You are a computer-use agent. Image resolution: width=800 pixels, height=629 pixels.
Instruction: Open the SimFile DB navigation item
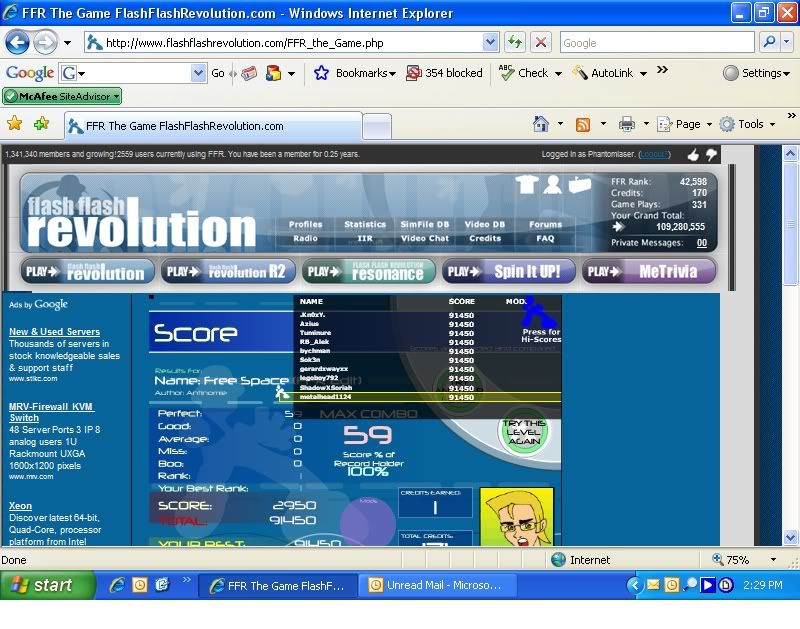[424, 224]
